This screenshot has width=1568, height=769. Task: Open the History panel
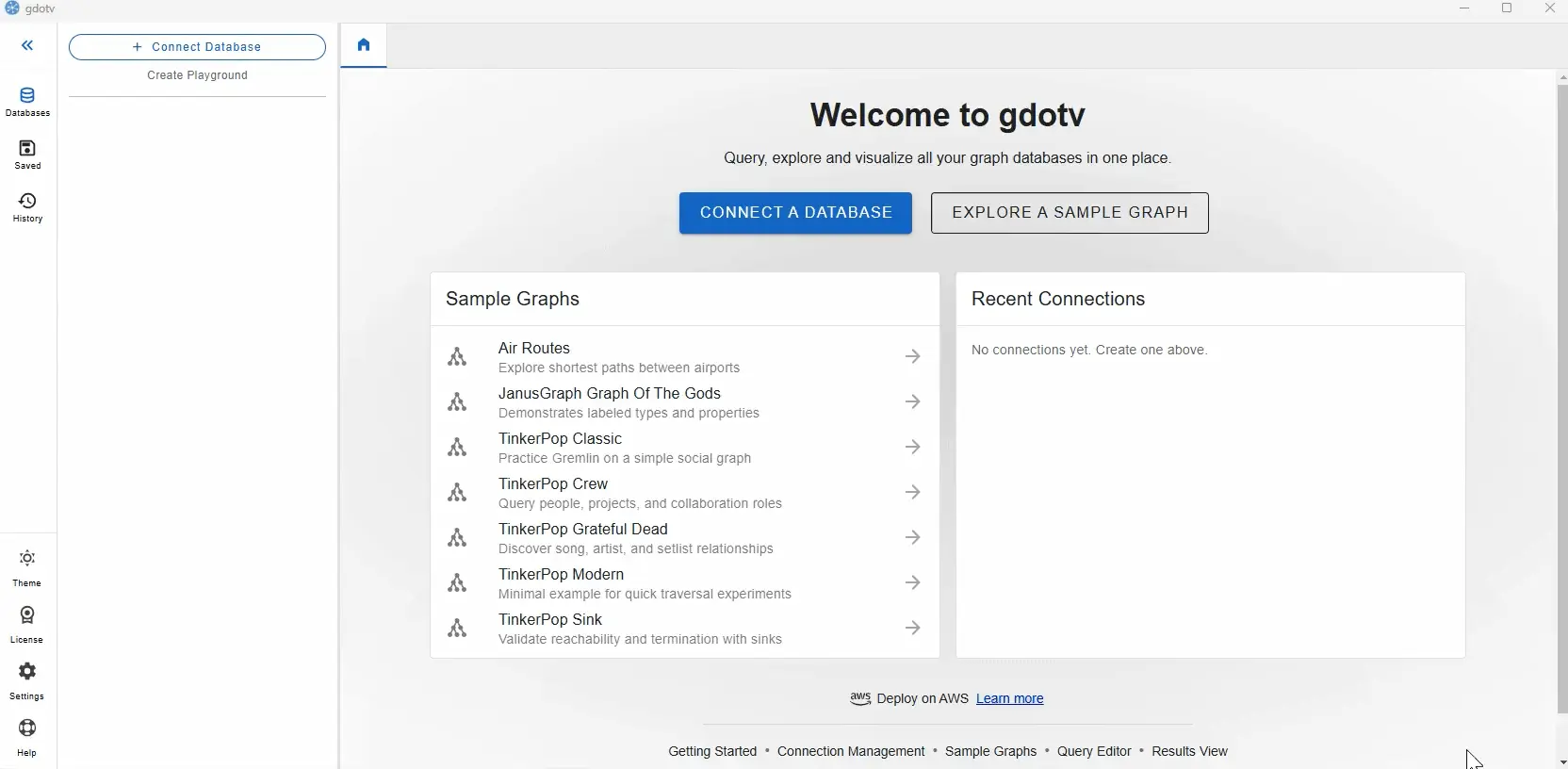point(27,207)
